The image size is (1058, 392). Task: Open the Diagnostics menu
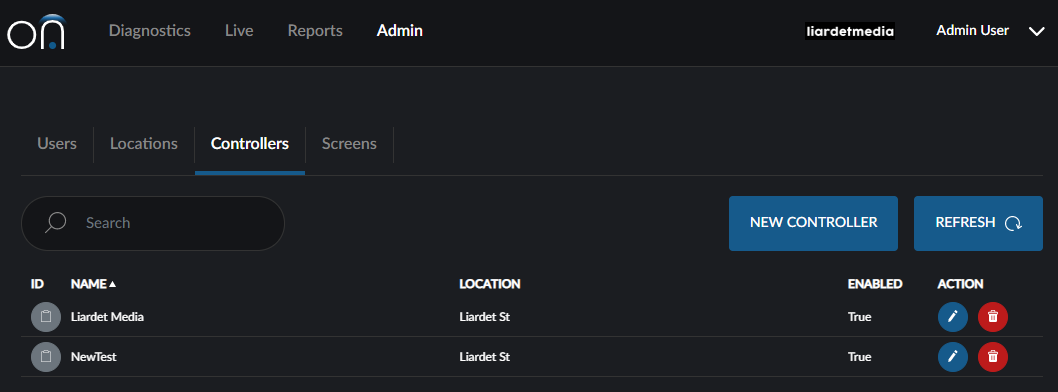[x=150, y=31]
